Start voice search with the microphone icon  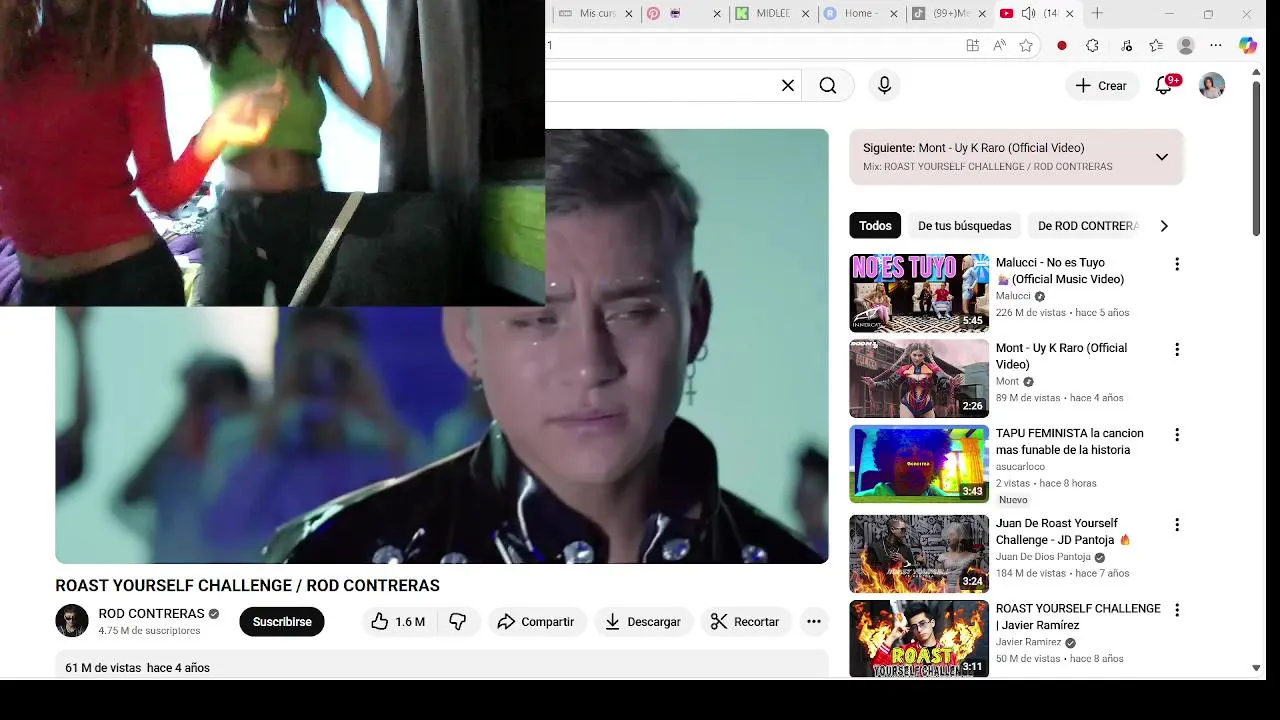click(884, 86)
